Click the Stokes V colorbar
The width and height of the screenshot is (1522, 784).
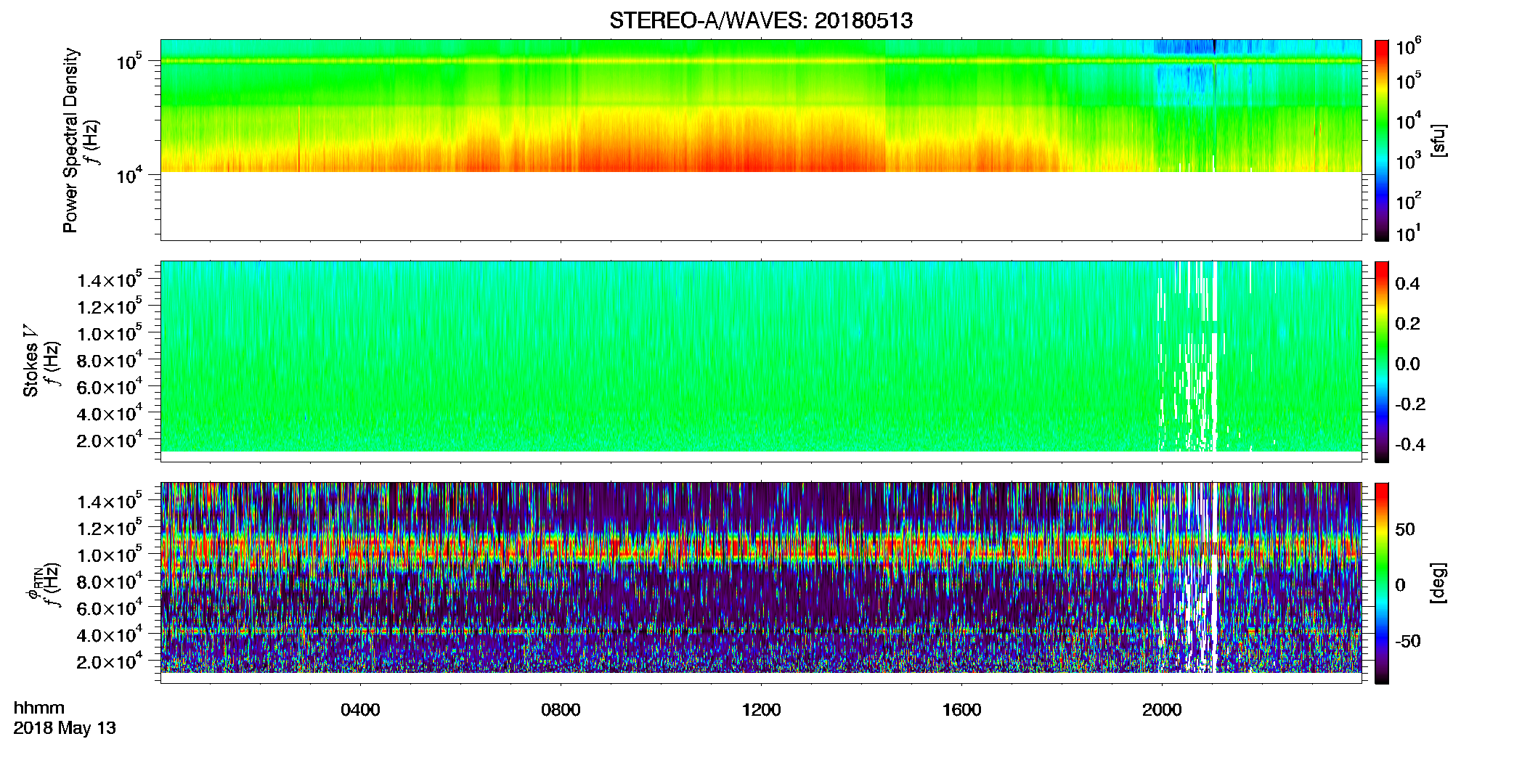tap(1382, 362)
